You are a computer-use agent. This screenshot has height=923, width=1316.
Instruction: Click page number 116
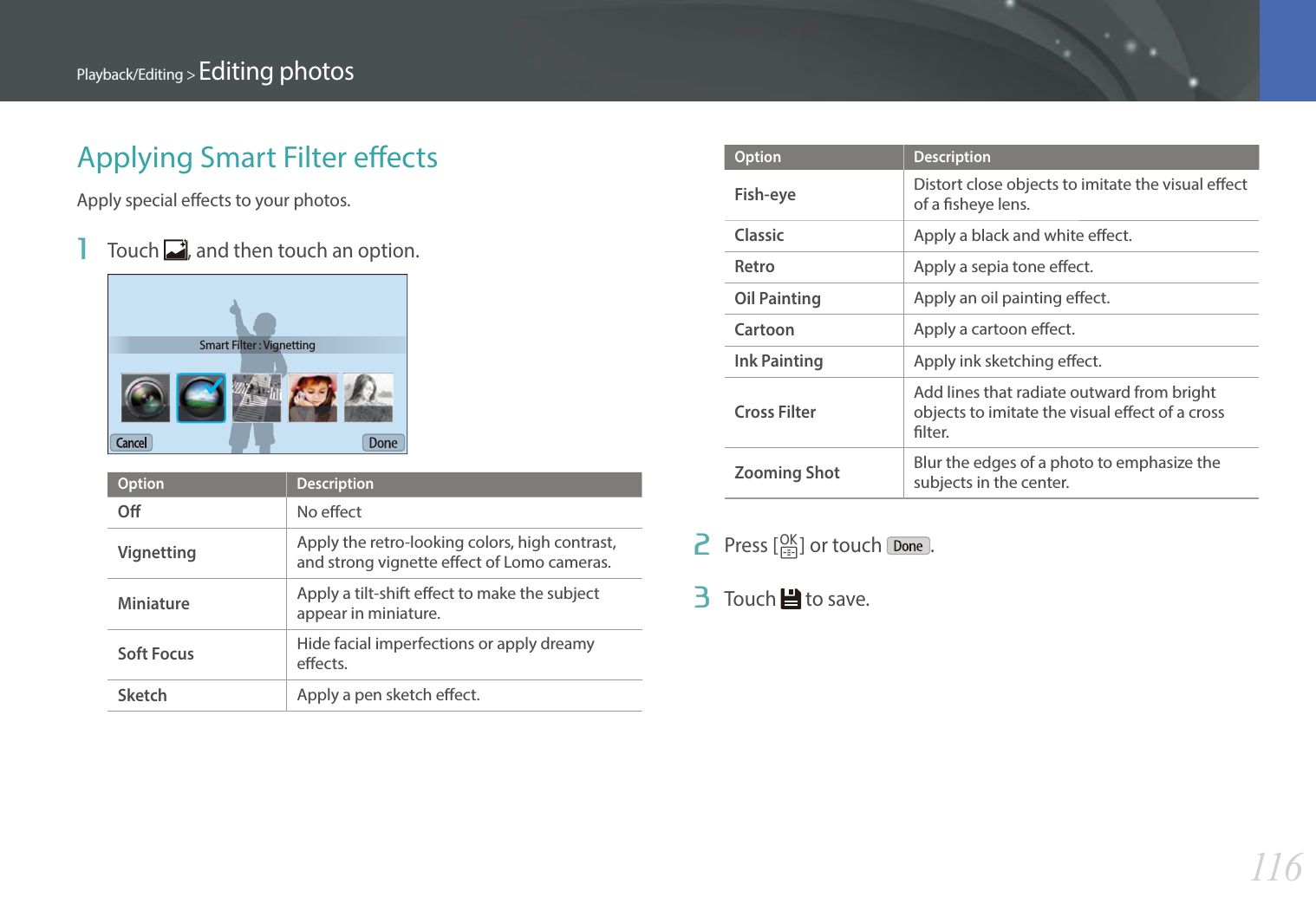point(1276,867)
